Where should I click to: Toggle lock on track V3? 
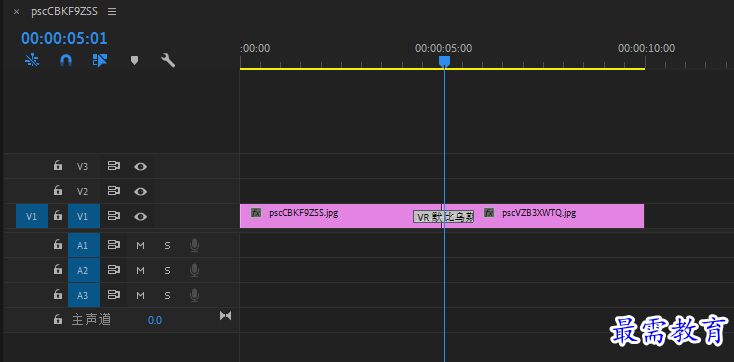click(x=58, y=166)
